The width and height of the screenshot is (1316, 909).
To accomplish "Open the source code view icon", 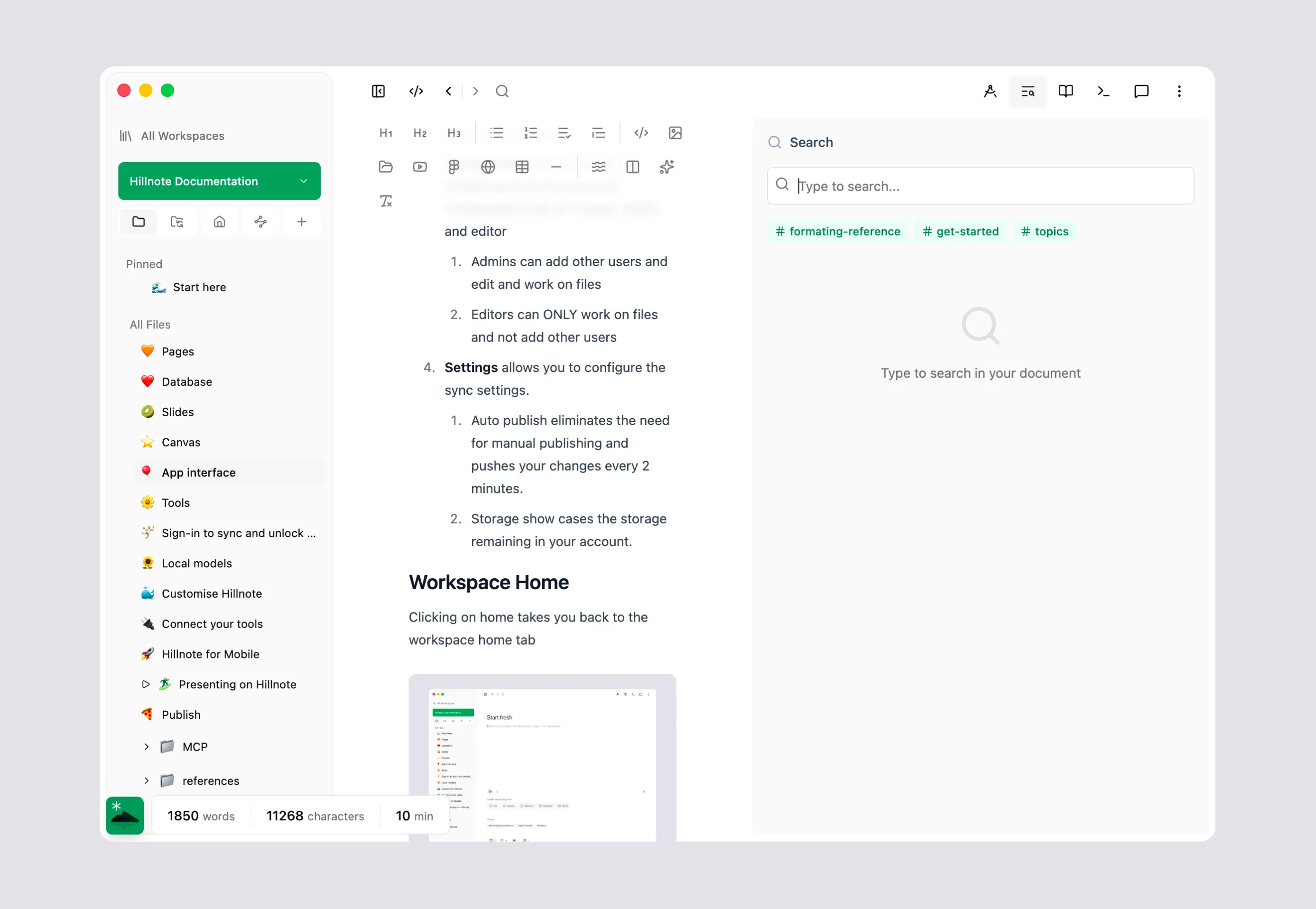I will coord(416,91).
